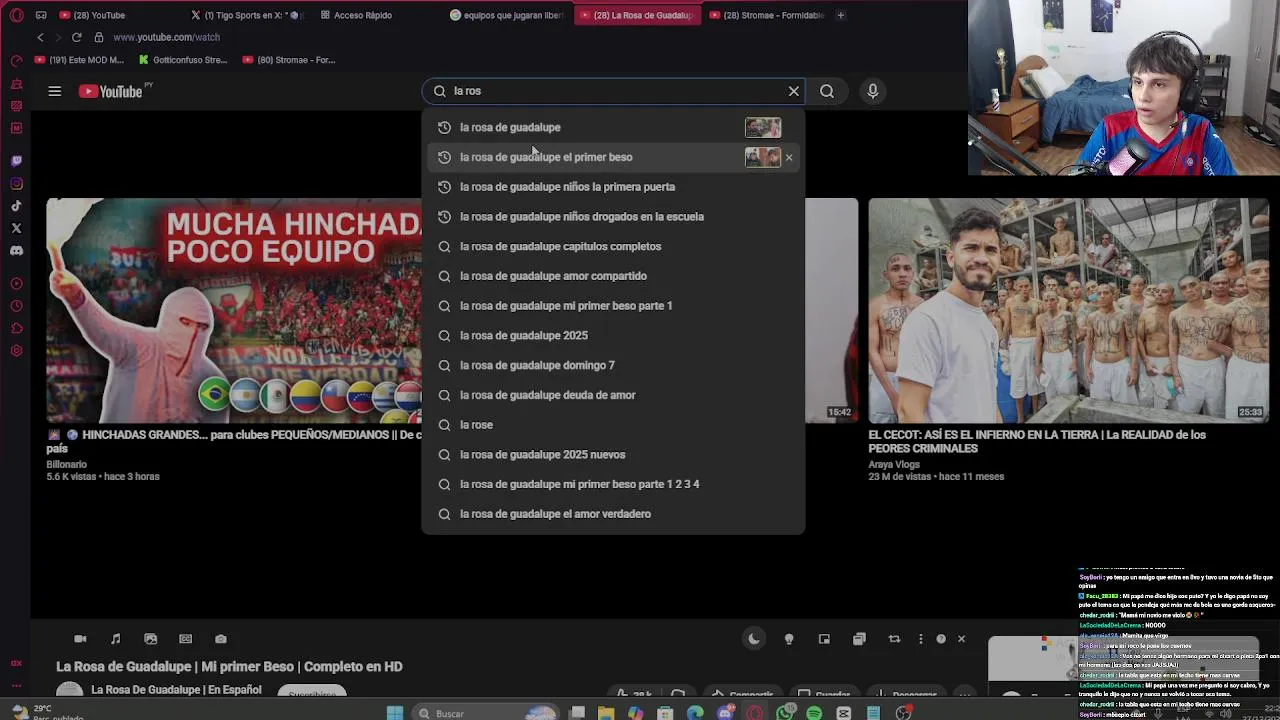Image resolution: width=1280 pixels, height=720 pixels.
Task: Open TikTok from the browser sidebar
Action: pyautogui.click(x=16, y=206)
